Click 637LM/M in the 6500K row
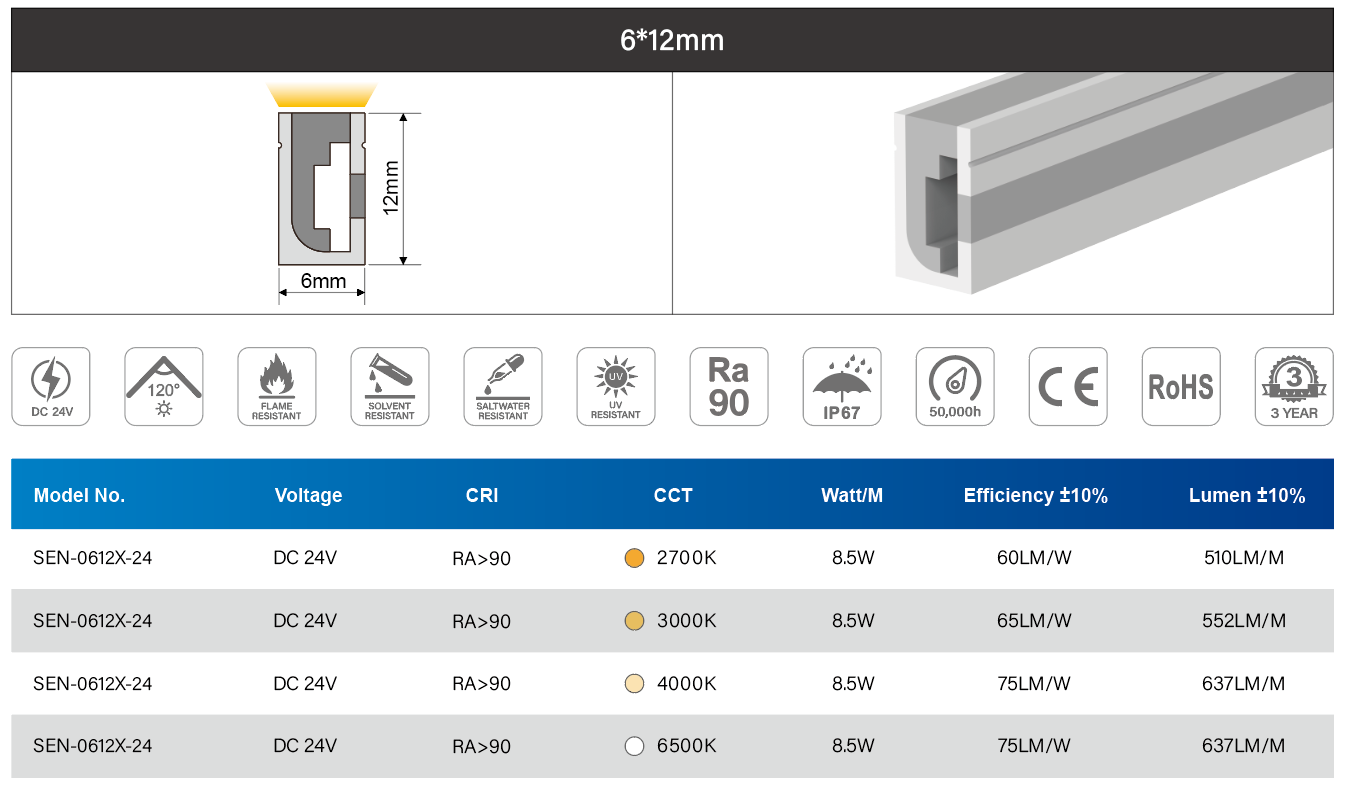1346x790 pixels. (x=1244, y=746)
